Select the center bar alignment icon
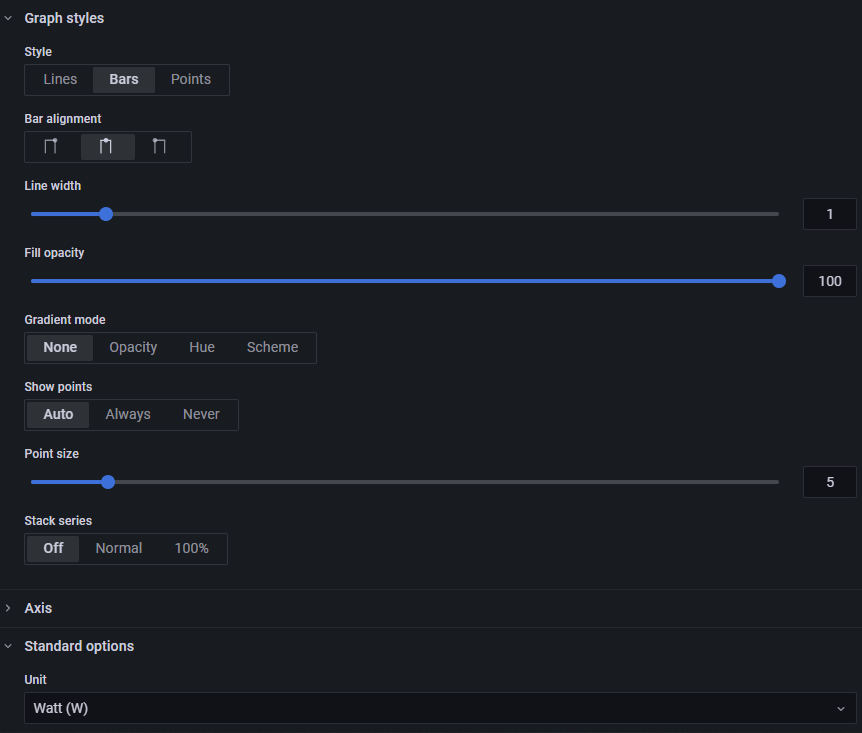This screenshot has width=862, height=733. [x=106, y=147]
